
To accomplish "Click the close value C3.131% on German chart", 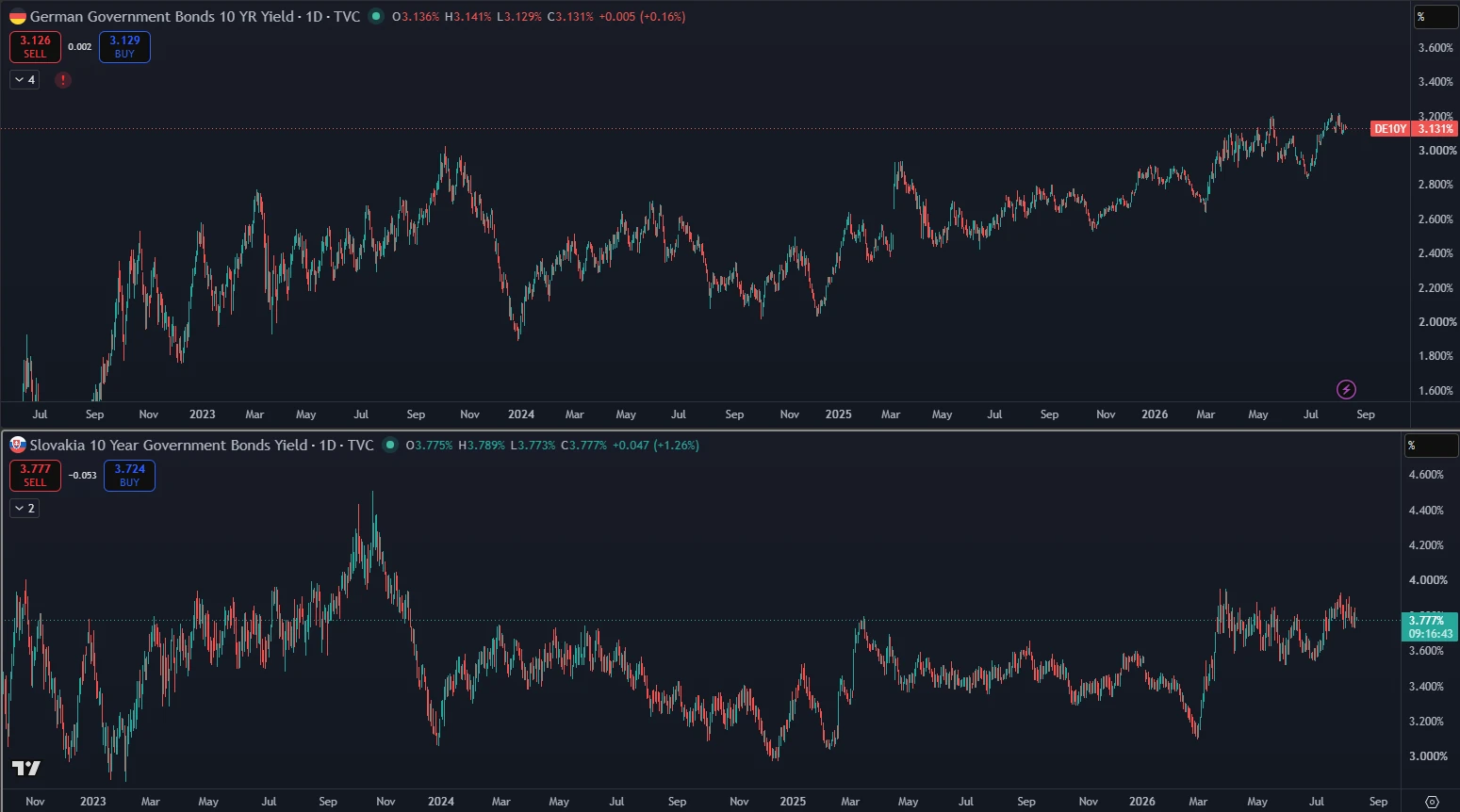I will coord(571,17).
